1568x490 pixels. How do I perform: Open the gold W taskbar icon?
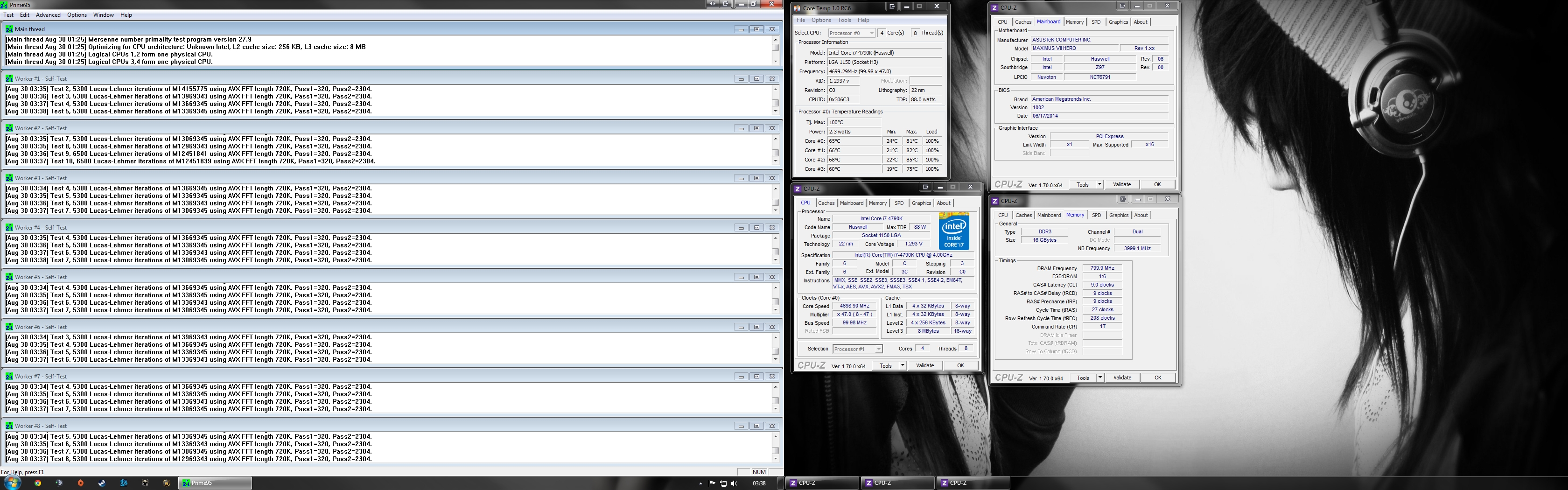[x=166, y=483]
